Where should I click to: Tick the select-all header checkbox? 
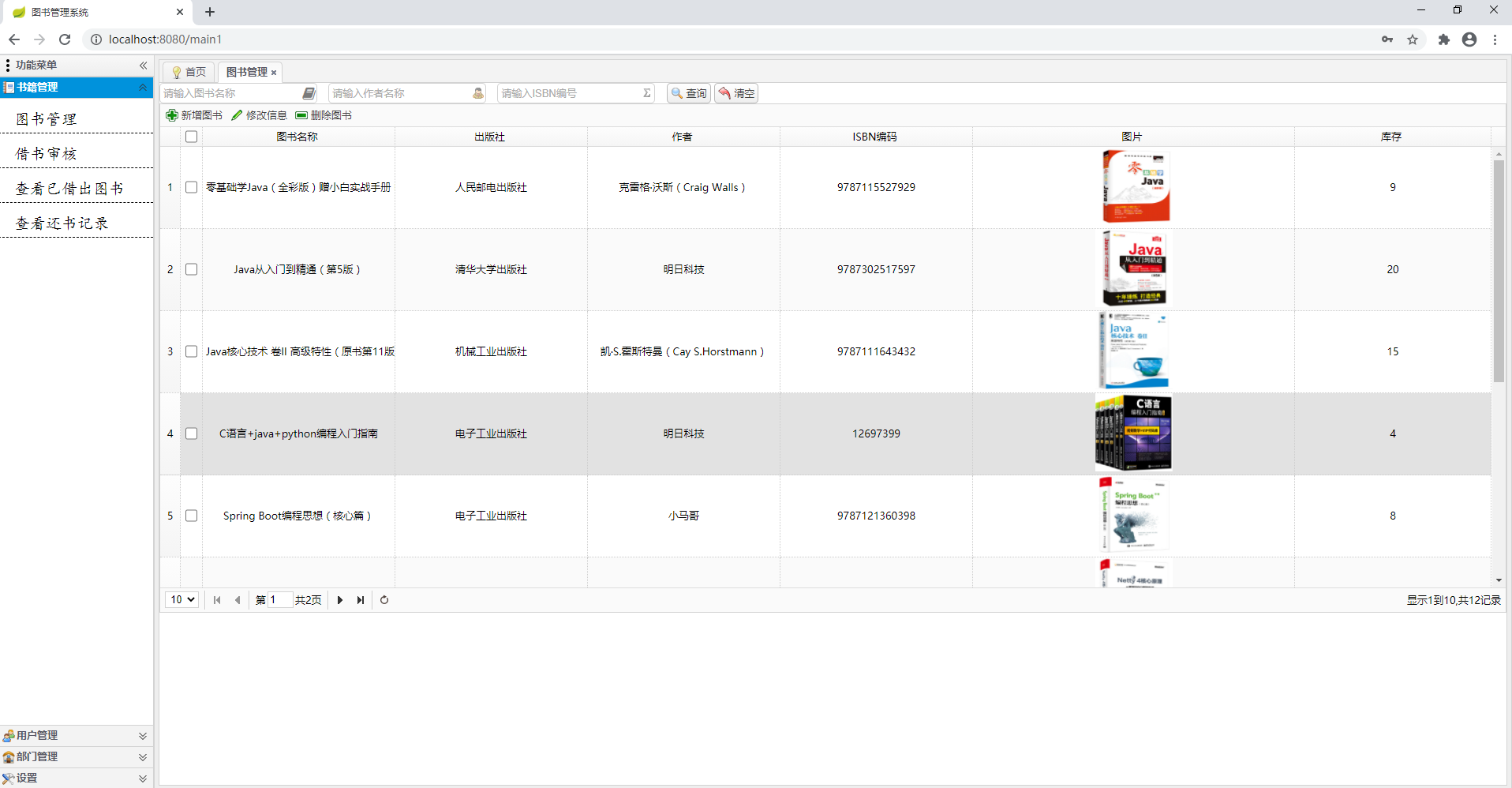point(191,137)
